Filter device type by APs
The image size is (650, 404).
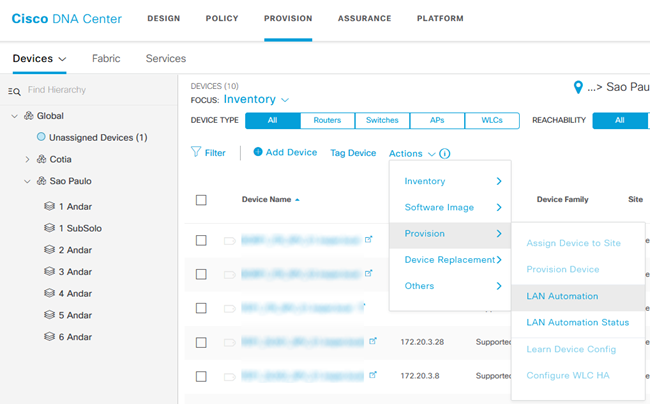437,120
